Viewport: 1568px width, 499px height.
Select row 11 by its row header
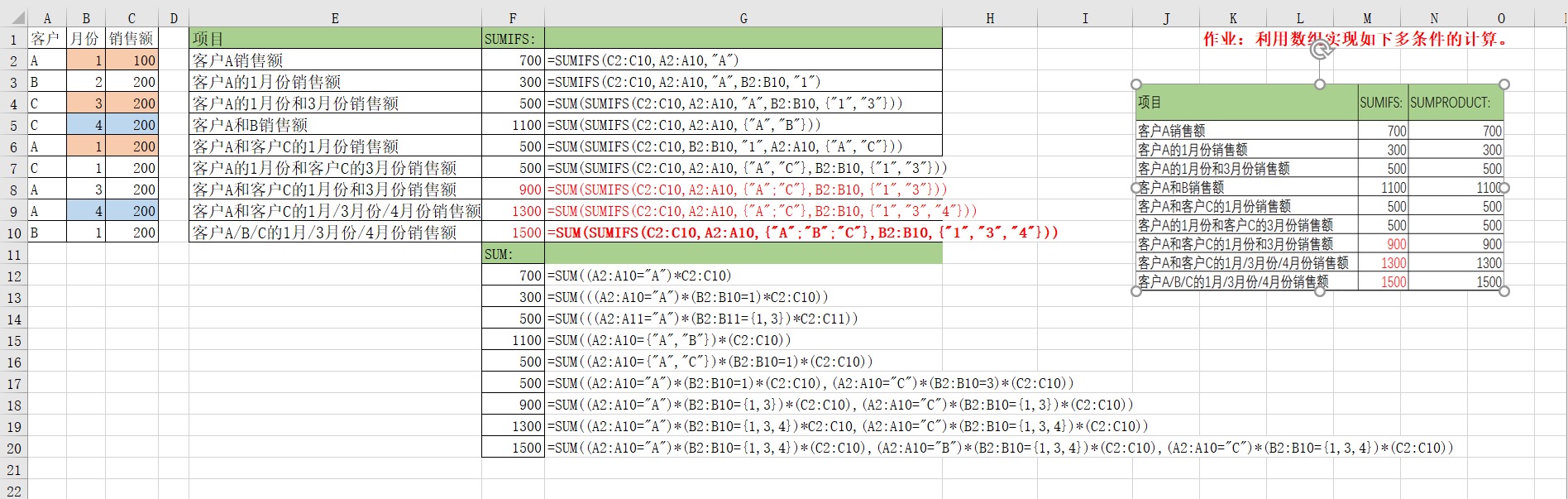[13, 254]
